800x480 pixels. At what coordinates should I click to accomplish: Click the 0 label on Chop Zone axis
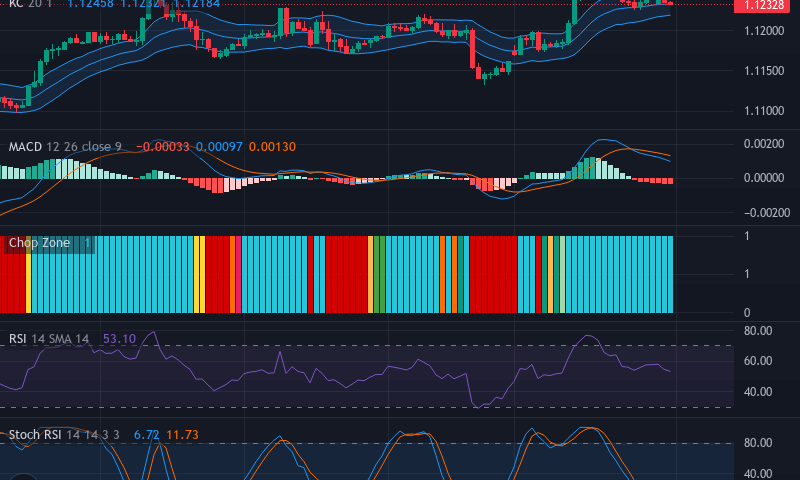[747, 313]
